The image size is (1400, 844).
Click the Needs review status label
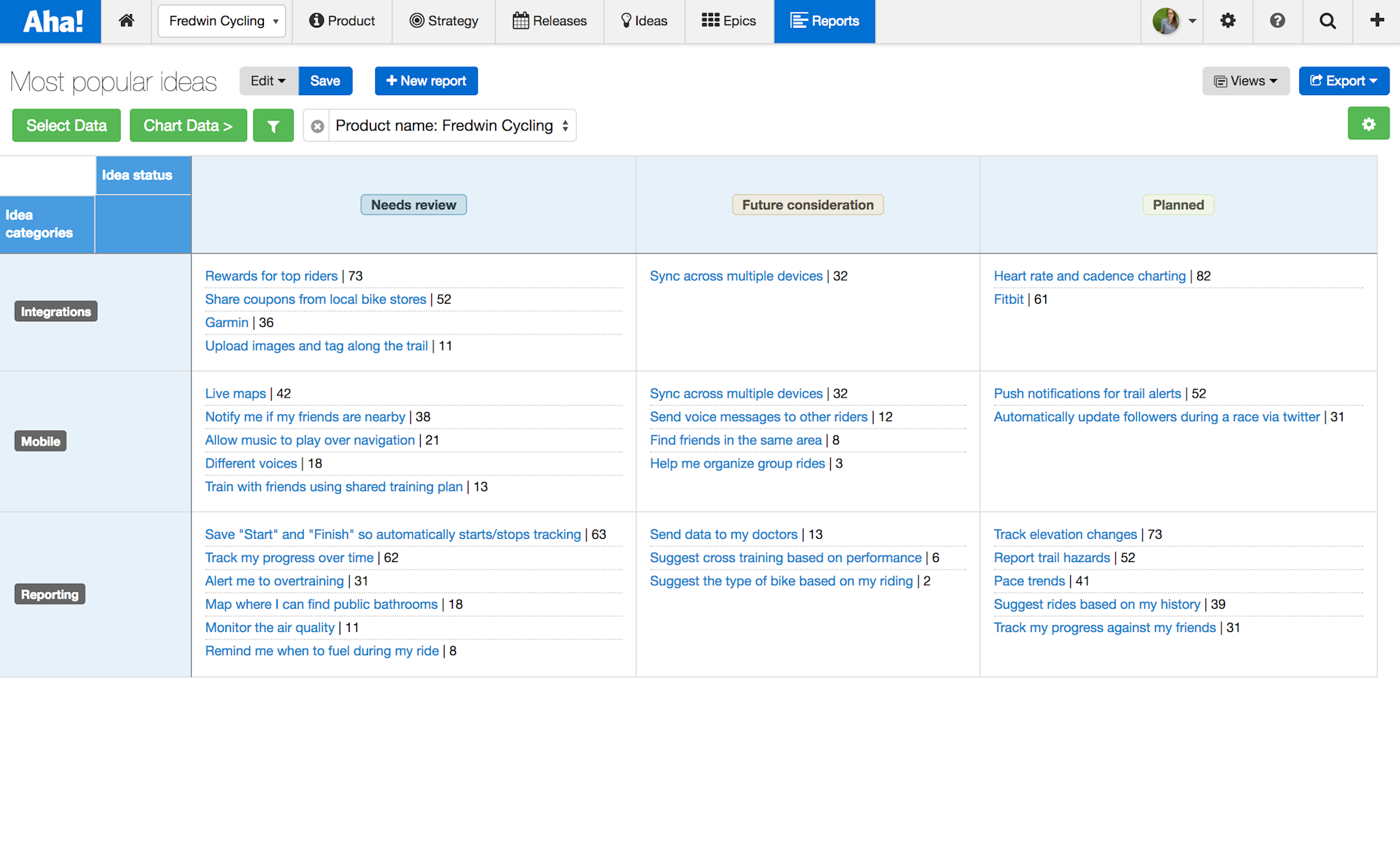[x=413, y=205]
